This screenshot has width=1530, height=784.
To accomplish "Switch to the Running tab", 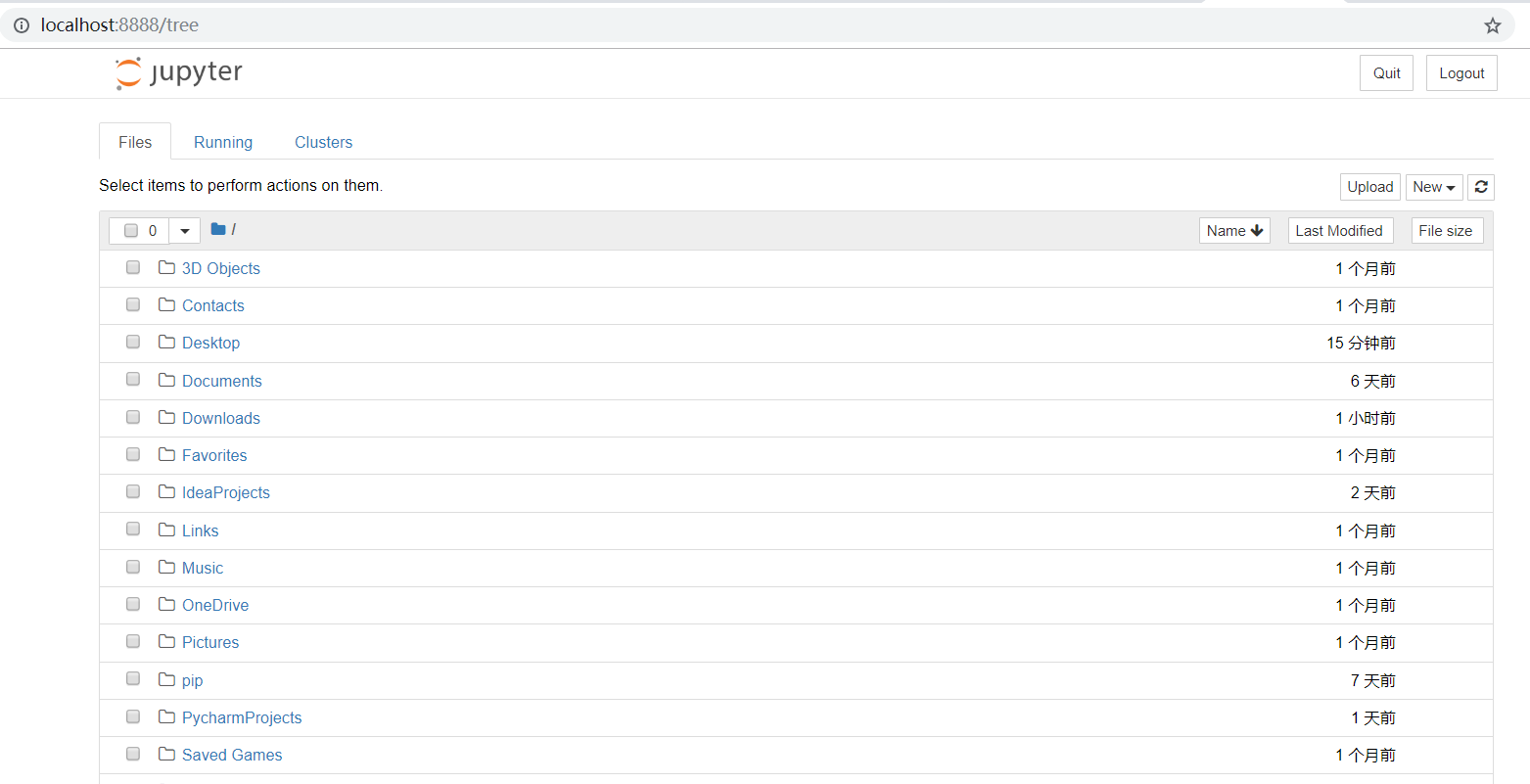I will click(x=222, y=142).
